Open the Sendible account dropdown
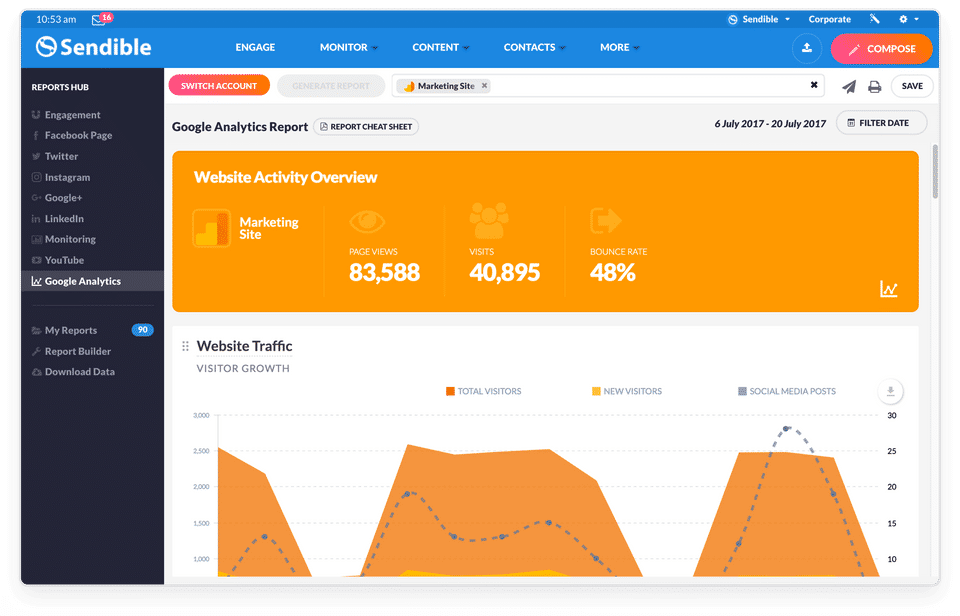 [x=759, y=19]
